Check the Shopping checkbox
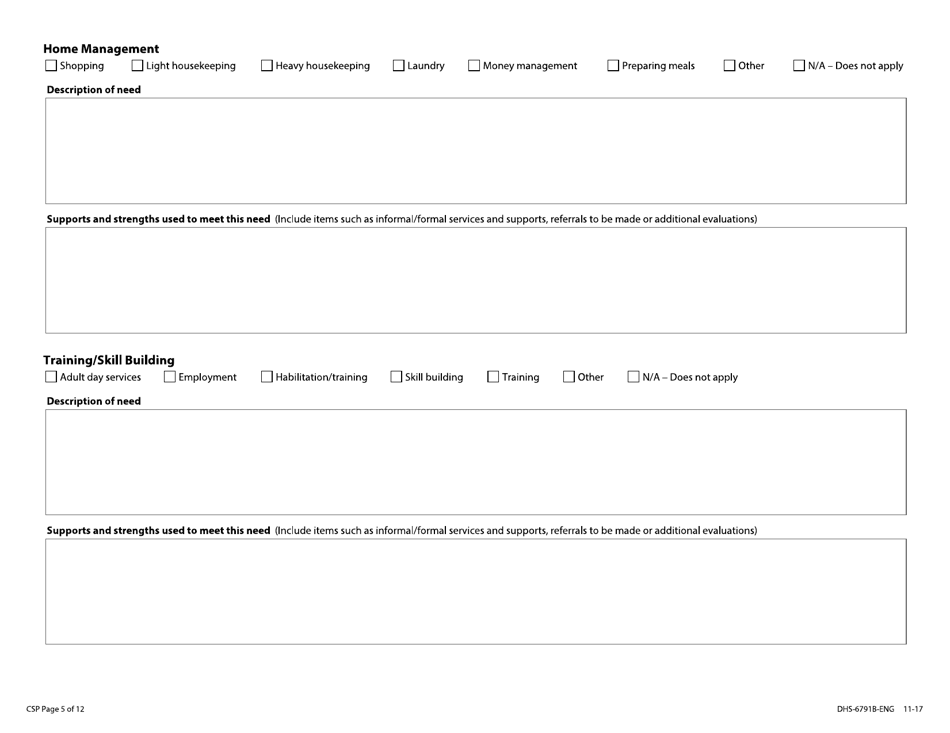 51,67
